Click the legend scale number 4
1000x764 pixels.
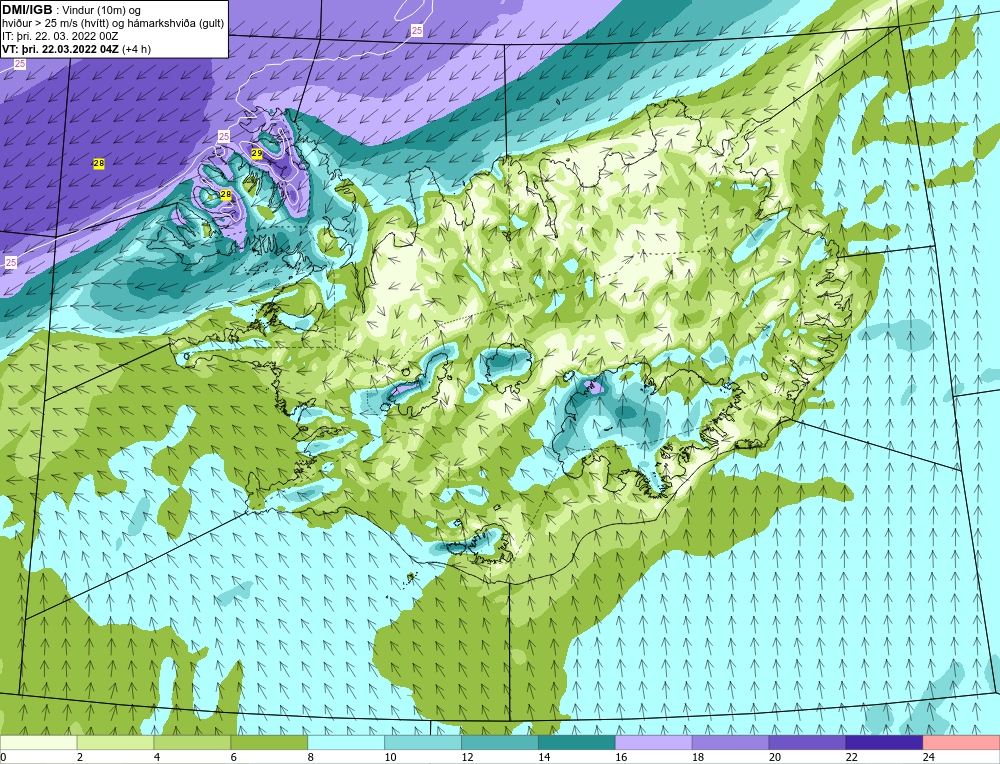click(x=157, y=757)
